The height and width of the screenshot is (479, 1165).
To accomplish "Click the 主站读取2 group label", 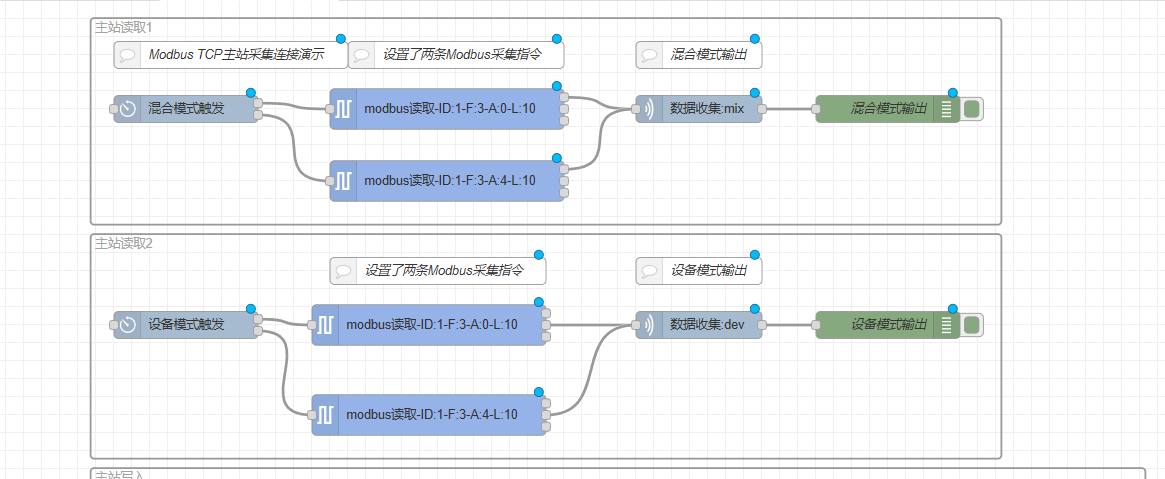I will tap(123, 243).
